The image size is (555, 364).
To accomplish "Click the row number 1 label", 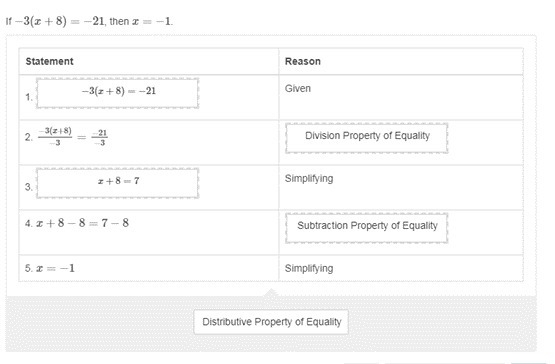I will [29, 97].
